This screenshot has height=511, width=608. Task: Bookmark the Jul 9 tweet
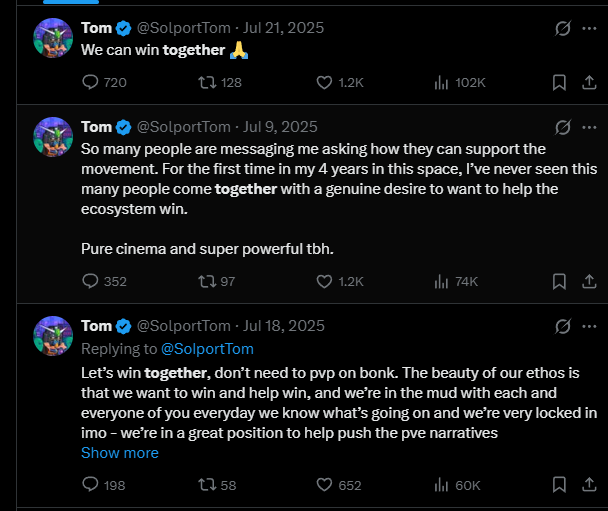[560, 281]
